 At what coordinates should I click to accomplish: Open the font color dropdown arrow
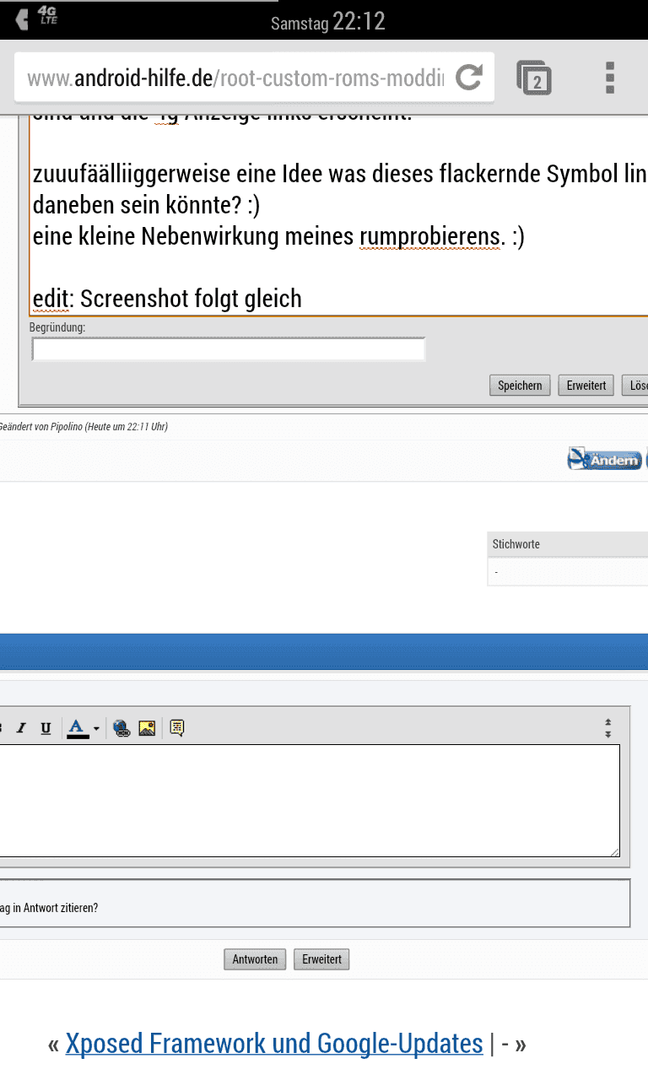click(96, 729)
